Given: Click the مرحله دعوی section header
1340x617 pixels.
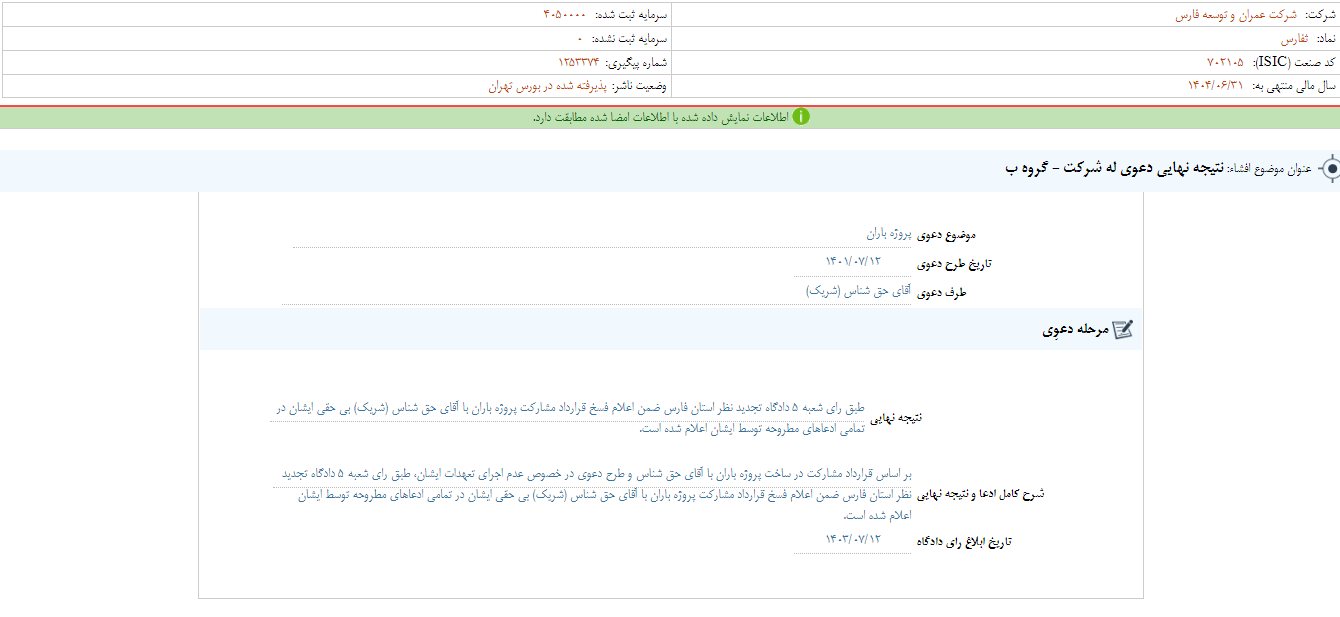Looking at the screenshot, I should tap(1074, 330).
